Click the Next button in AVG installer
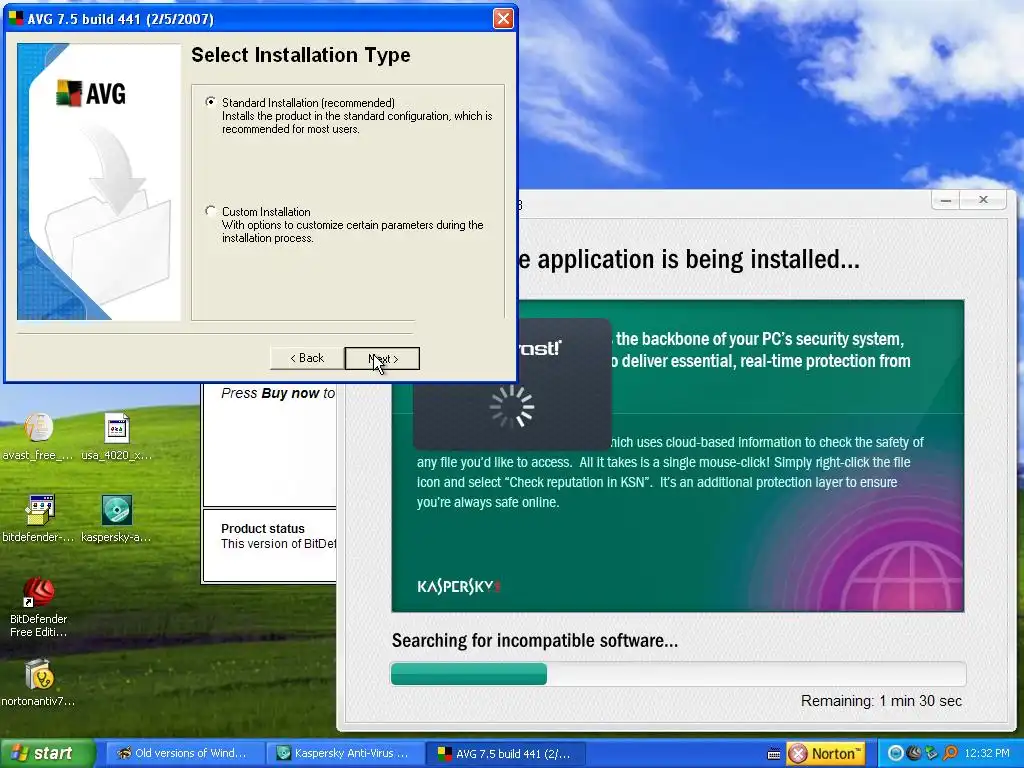 [x=382, y=359]
